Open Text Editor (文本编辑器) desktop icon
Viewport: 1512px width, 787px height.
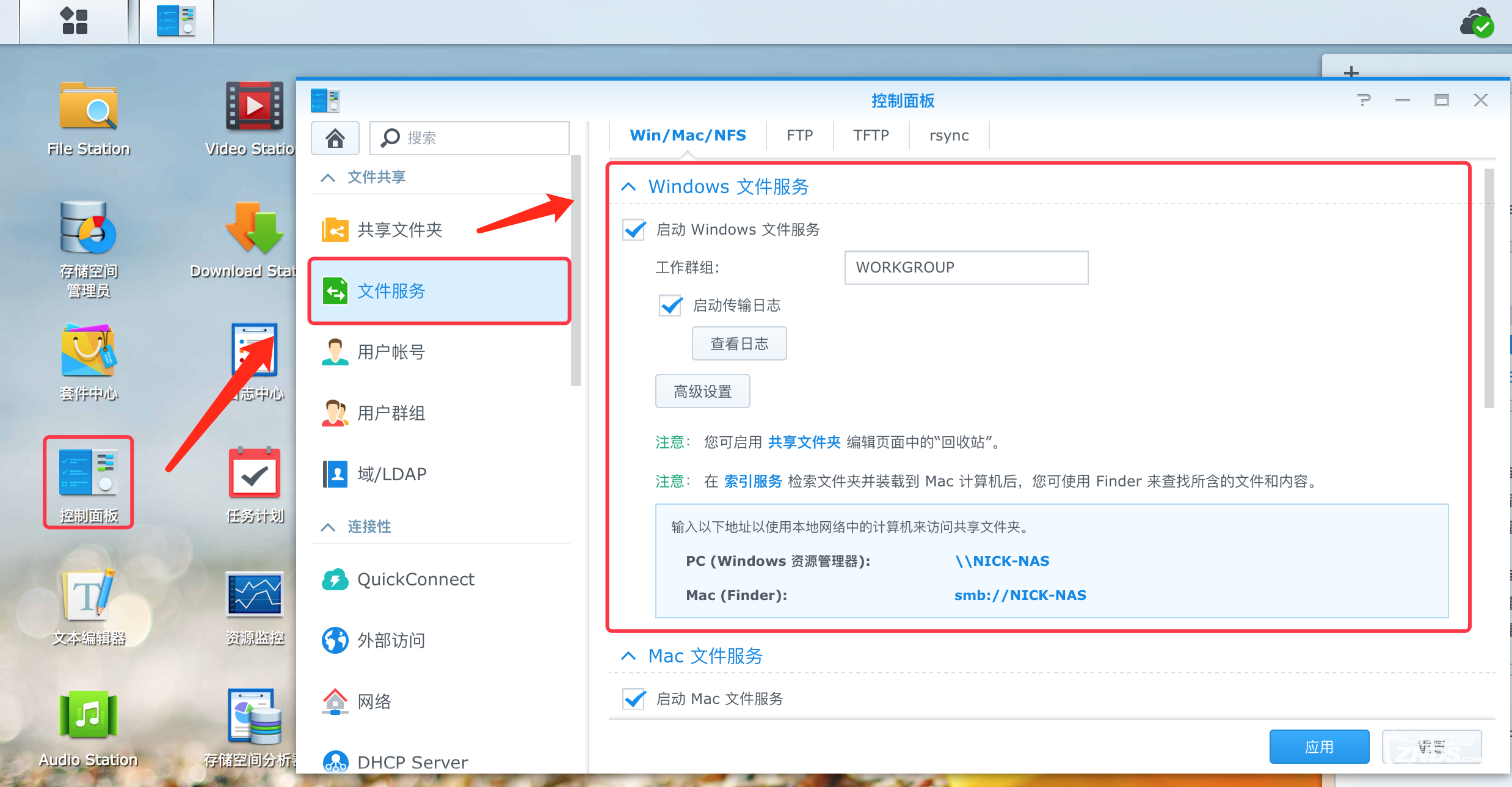point(89,607)
